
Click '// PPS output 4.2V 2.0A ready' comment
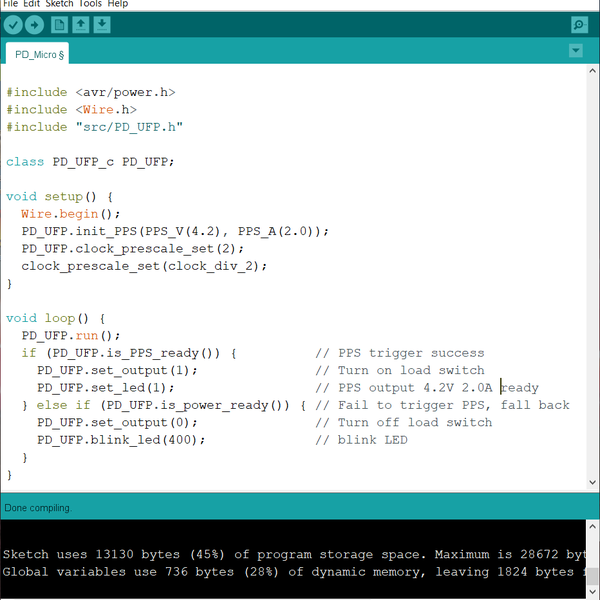pyautogui.click(x=427, y=388)
